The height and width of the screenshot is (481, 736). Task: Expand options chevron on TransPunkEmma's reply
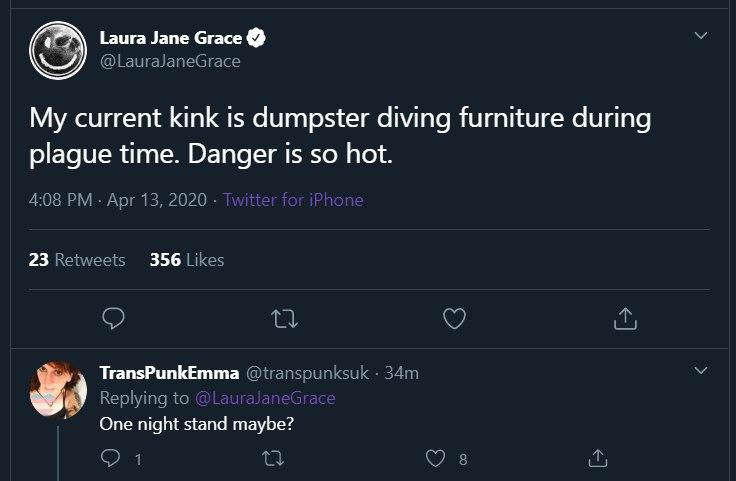tap(701, 371)
